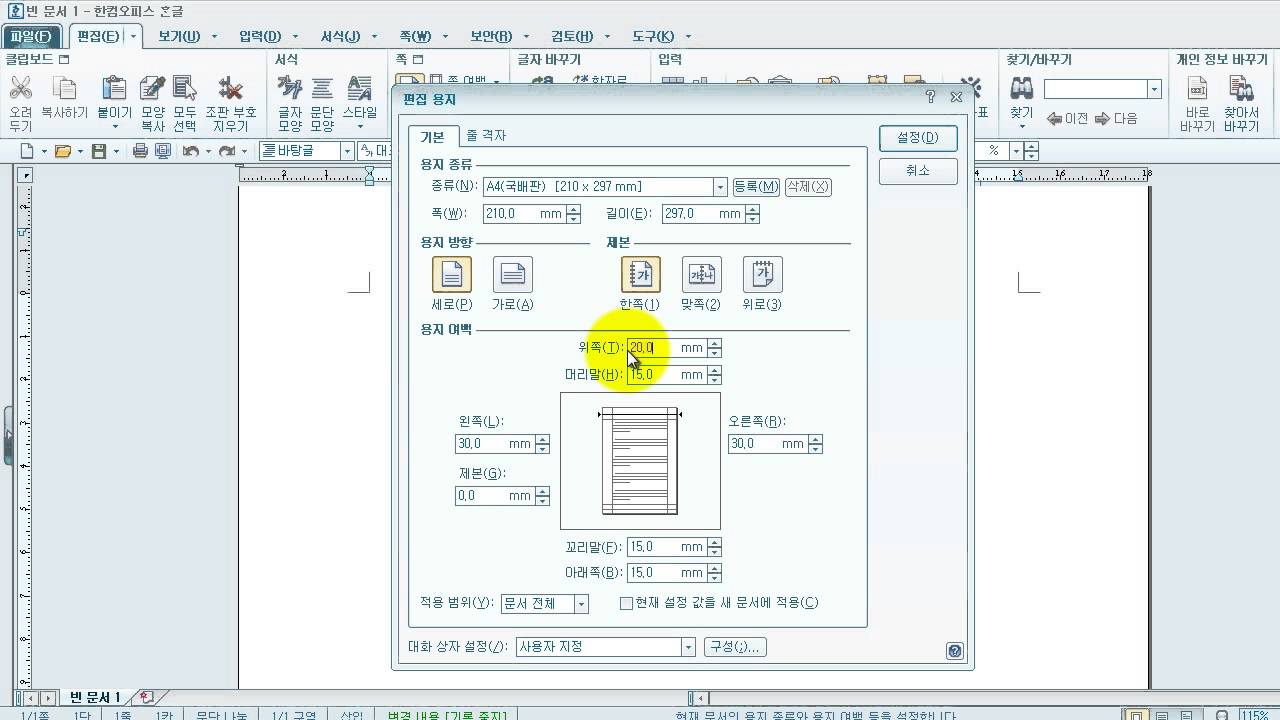
Task: Click the help icon at dialog bottom-right
Action: click(954, 650)
